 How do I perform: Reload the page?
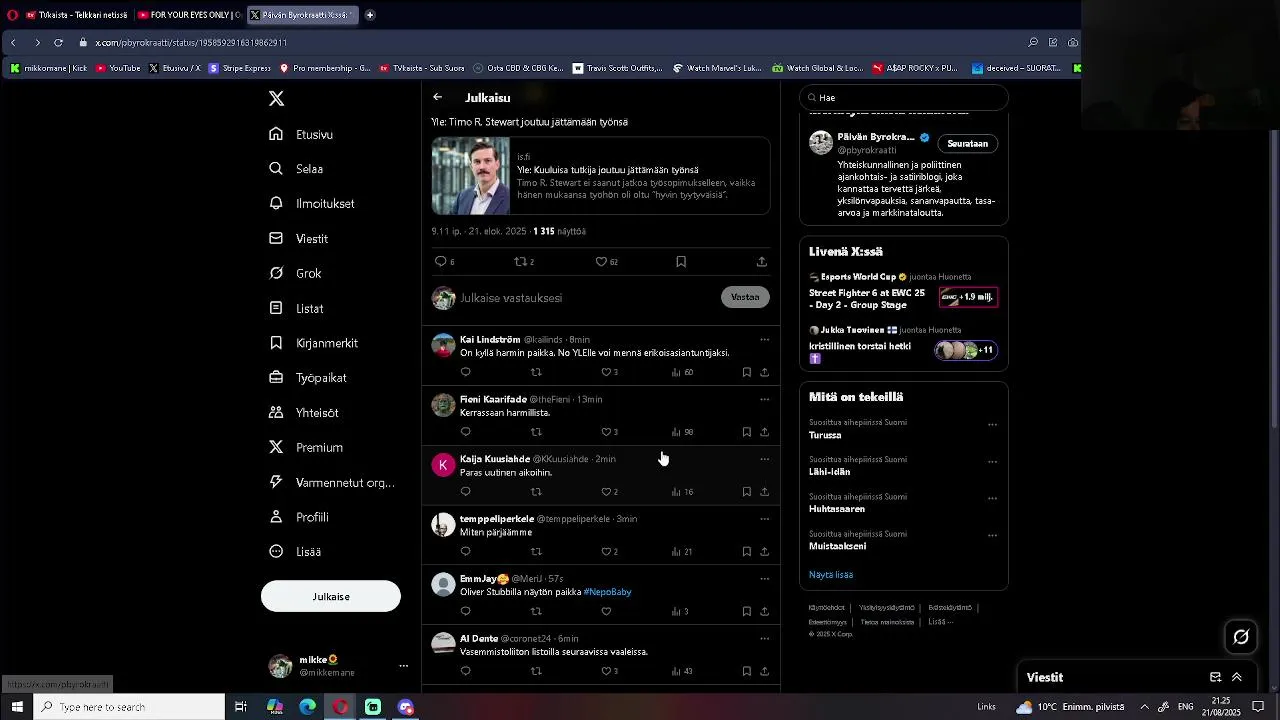coord(58,43)
